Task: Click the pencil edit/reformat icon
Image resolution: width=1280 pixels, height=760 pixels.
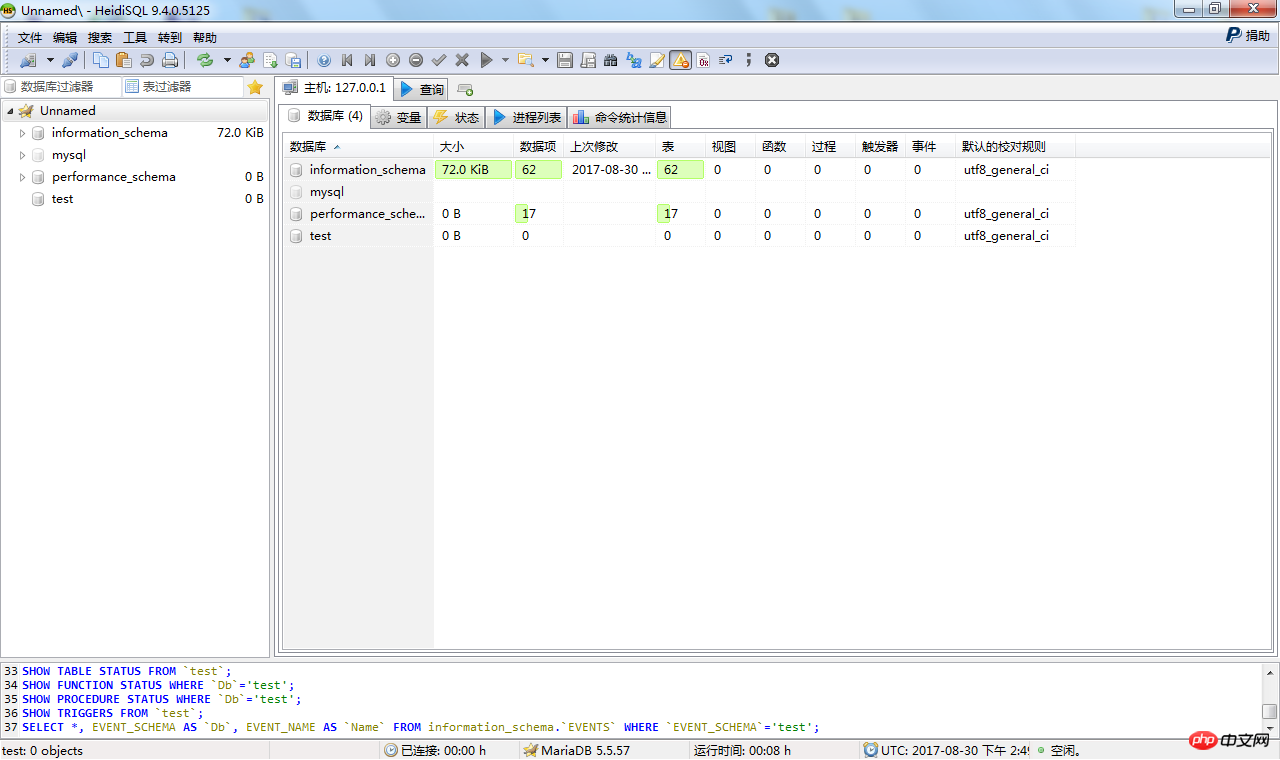Action: 657,60
